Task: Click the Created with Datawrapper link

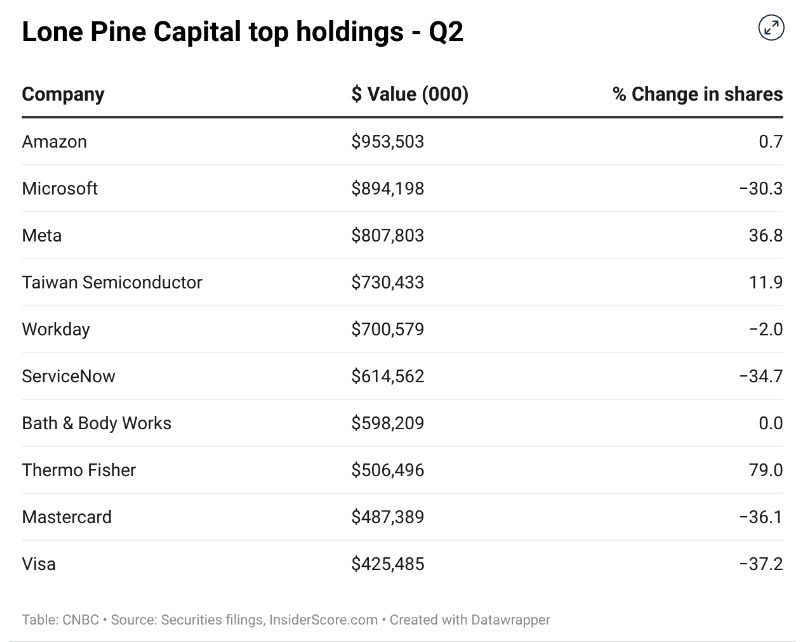Action: click(470, 620)
